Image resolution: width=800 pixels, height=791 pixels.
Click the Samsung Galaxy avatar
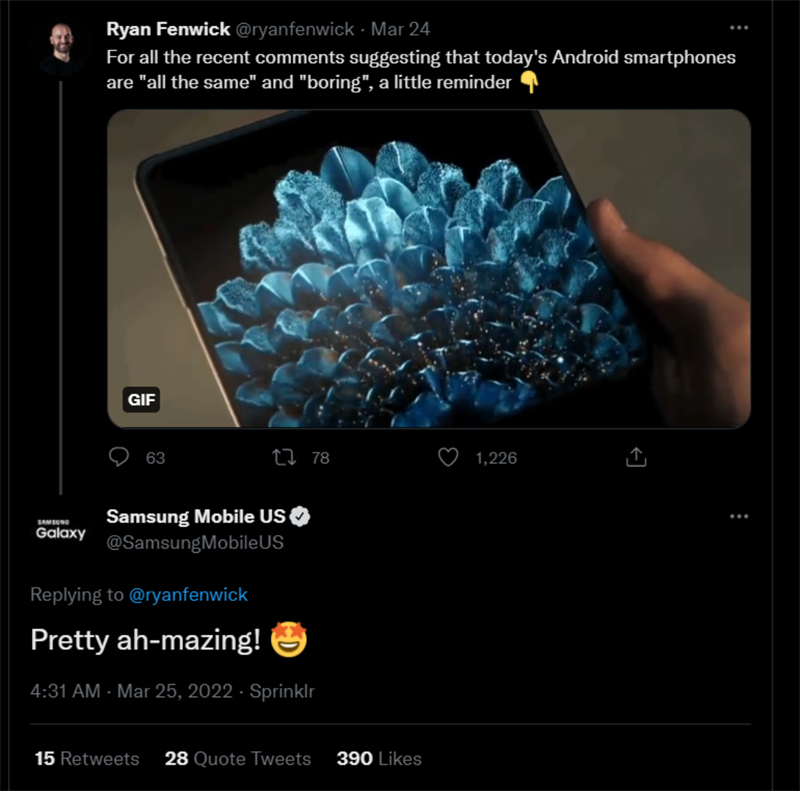58,527
